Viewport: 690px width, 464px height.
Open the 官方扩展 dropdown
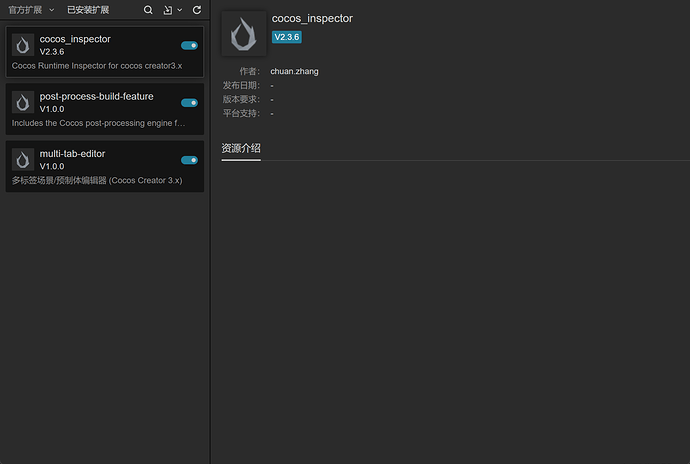coord(31,10)
